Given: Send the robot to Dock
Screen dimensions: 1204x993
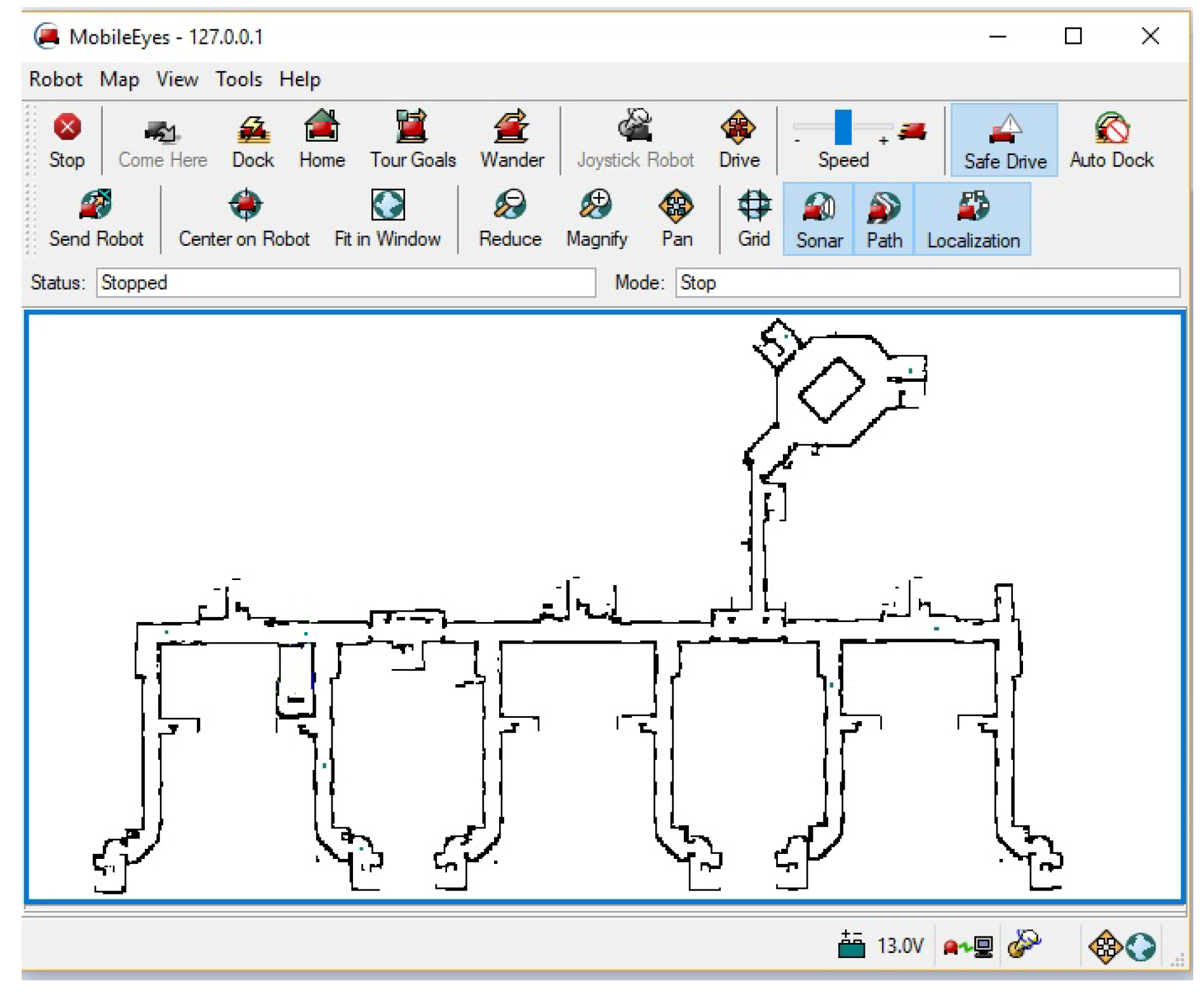Looking at the screenshot, I should tap(253, 140).
